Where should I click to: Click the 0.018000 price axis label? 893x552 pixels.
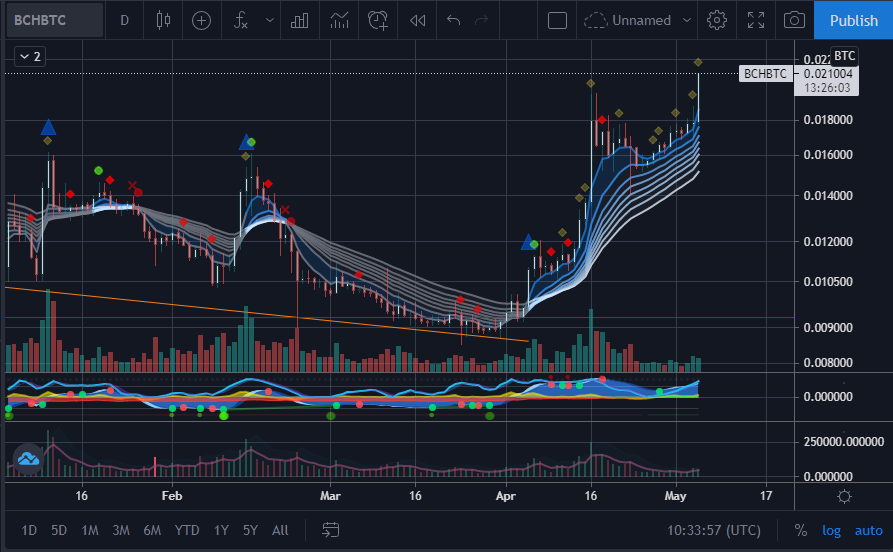click(828, 120)
